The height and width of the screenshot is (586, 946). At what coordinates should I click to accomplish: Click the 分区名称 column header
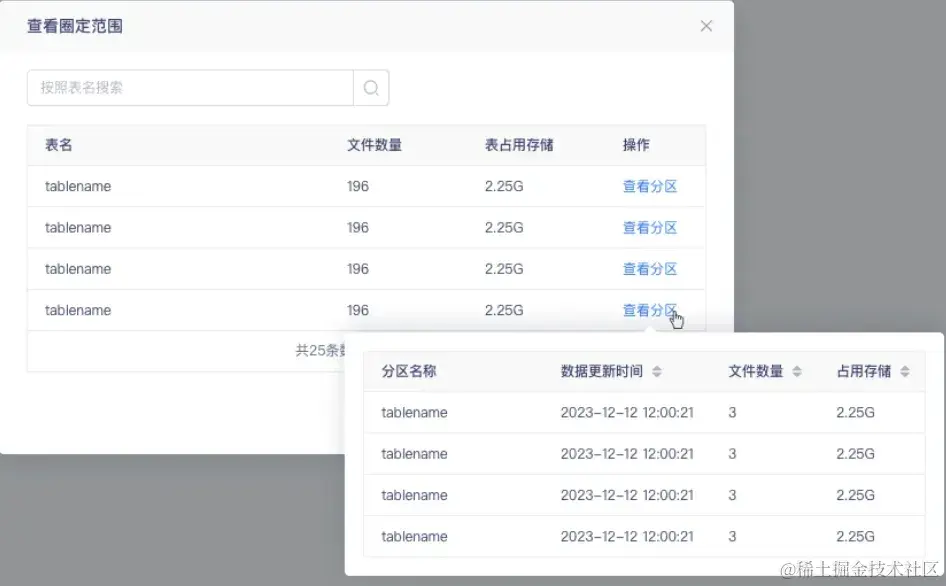(408, 371)
